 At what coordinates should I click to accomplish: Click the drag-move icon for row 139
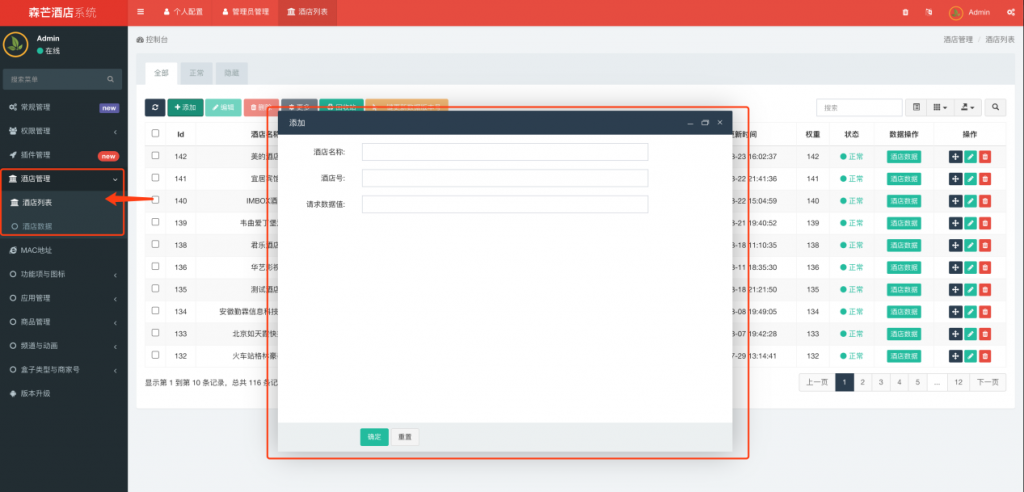955,222
